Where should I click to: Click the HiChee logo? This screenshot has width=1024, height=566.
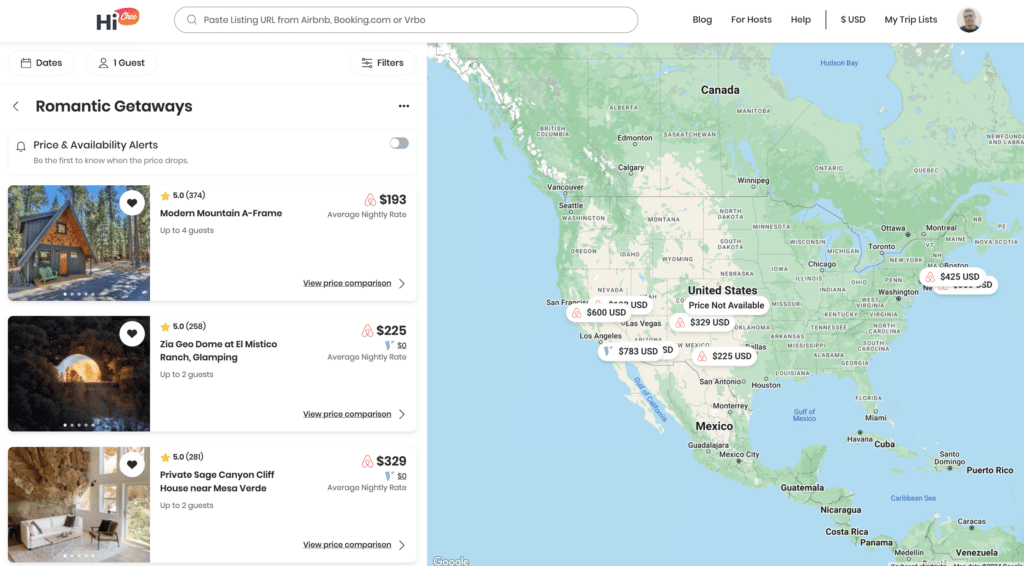tap(118, 20)
